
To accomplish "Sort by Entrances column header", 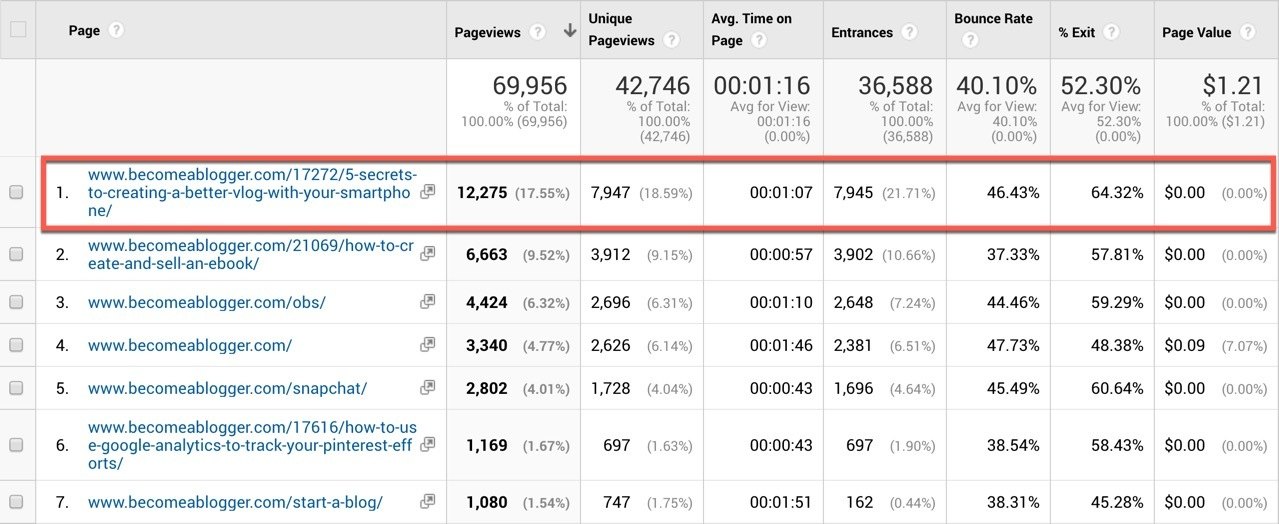I will (862, 32).
